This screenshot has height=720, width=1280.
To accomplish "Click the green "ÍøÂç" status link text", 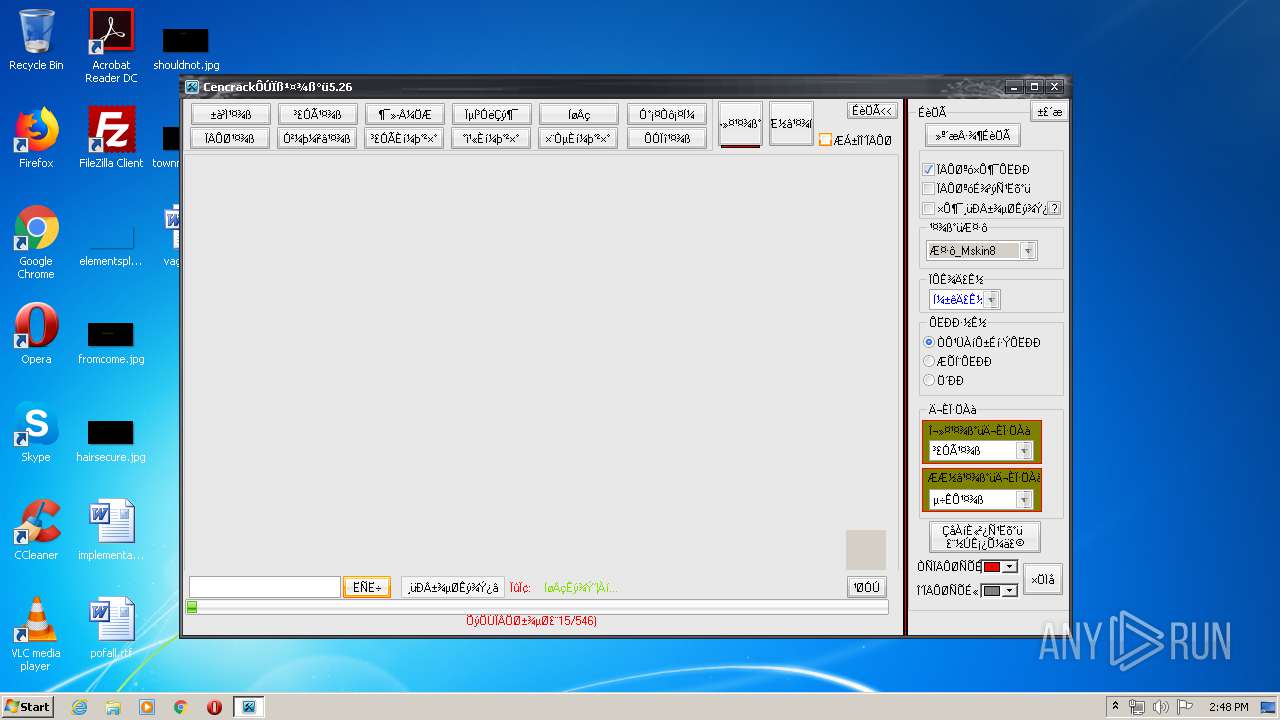I will click(581, 588).
